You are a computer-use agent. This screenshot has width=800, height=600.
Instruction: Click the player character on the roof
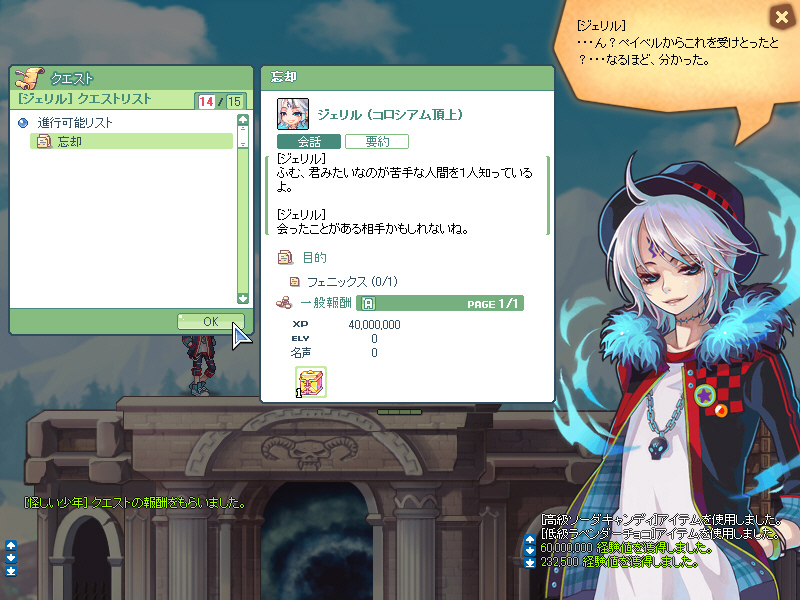(x=202, y=365)
